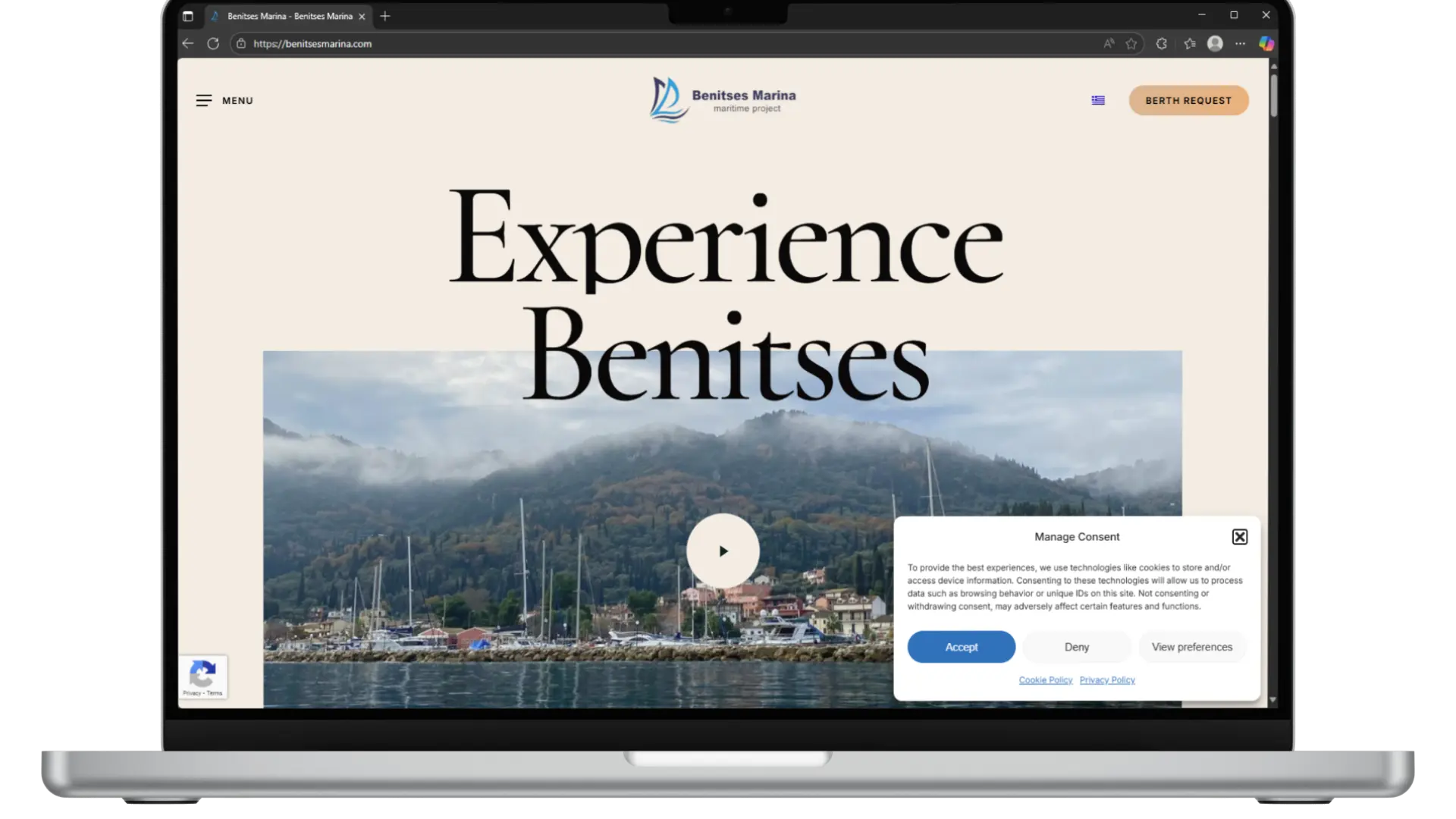Click the Benitses Marina logo

723,99
